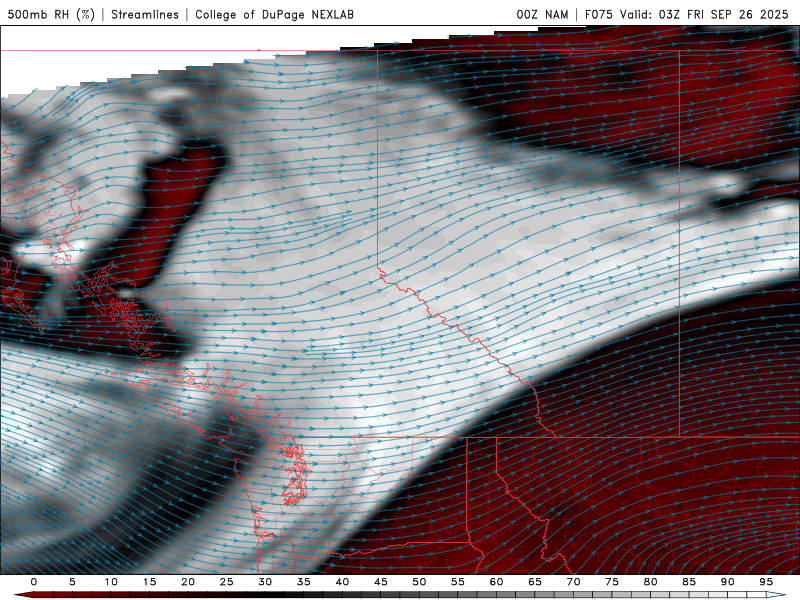Click the '80' colorbar scale label
The width and height of the screenshot is (800, 600).
651,582
